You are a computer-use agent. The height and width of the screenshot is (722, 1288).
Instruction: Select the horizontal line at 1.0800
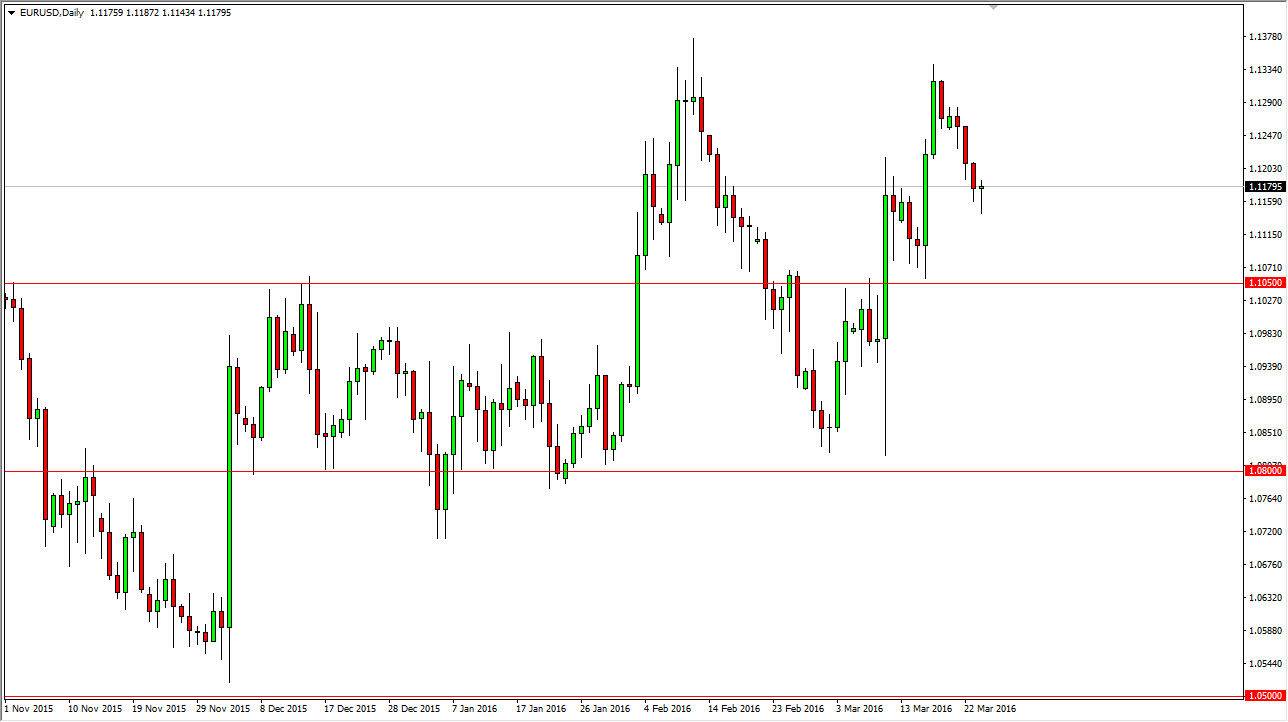pos(600,470)
